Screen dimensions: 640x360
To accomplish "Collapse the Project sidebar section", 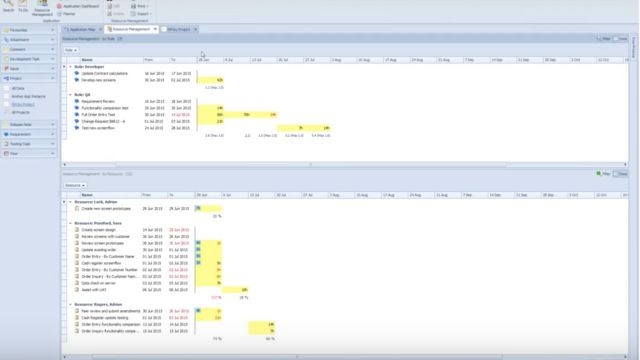I will click(29, 78).
